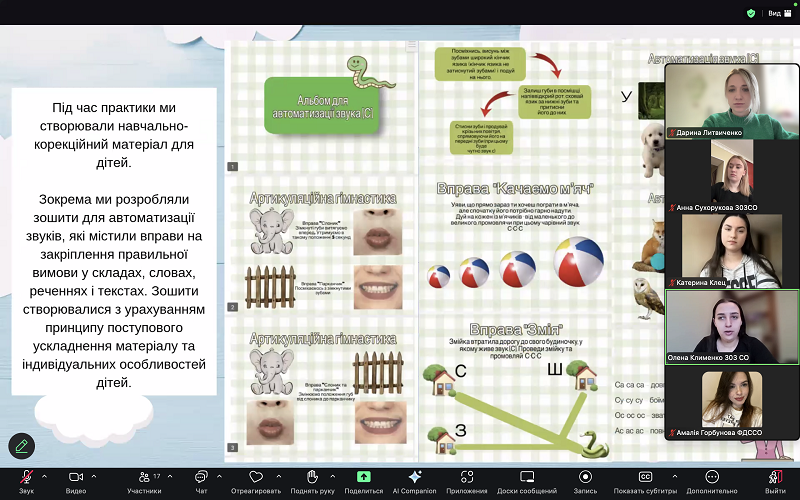Open Доски сообщений whiteboards
This screenshot has width=800, height=500.
527,478
